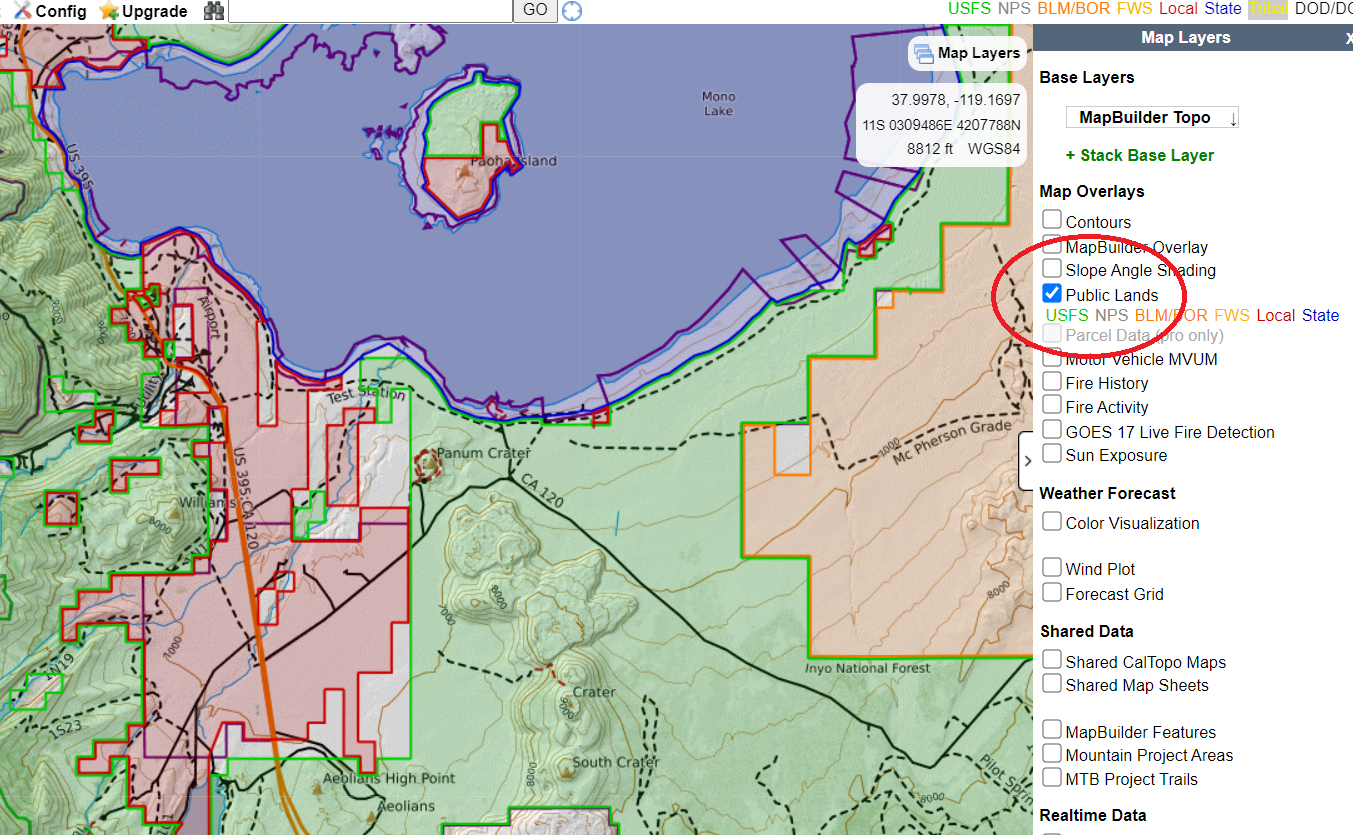Screen dimensions: 1353x835
Task: Click the 8812 ft elevation readout
Action: 930,148
